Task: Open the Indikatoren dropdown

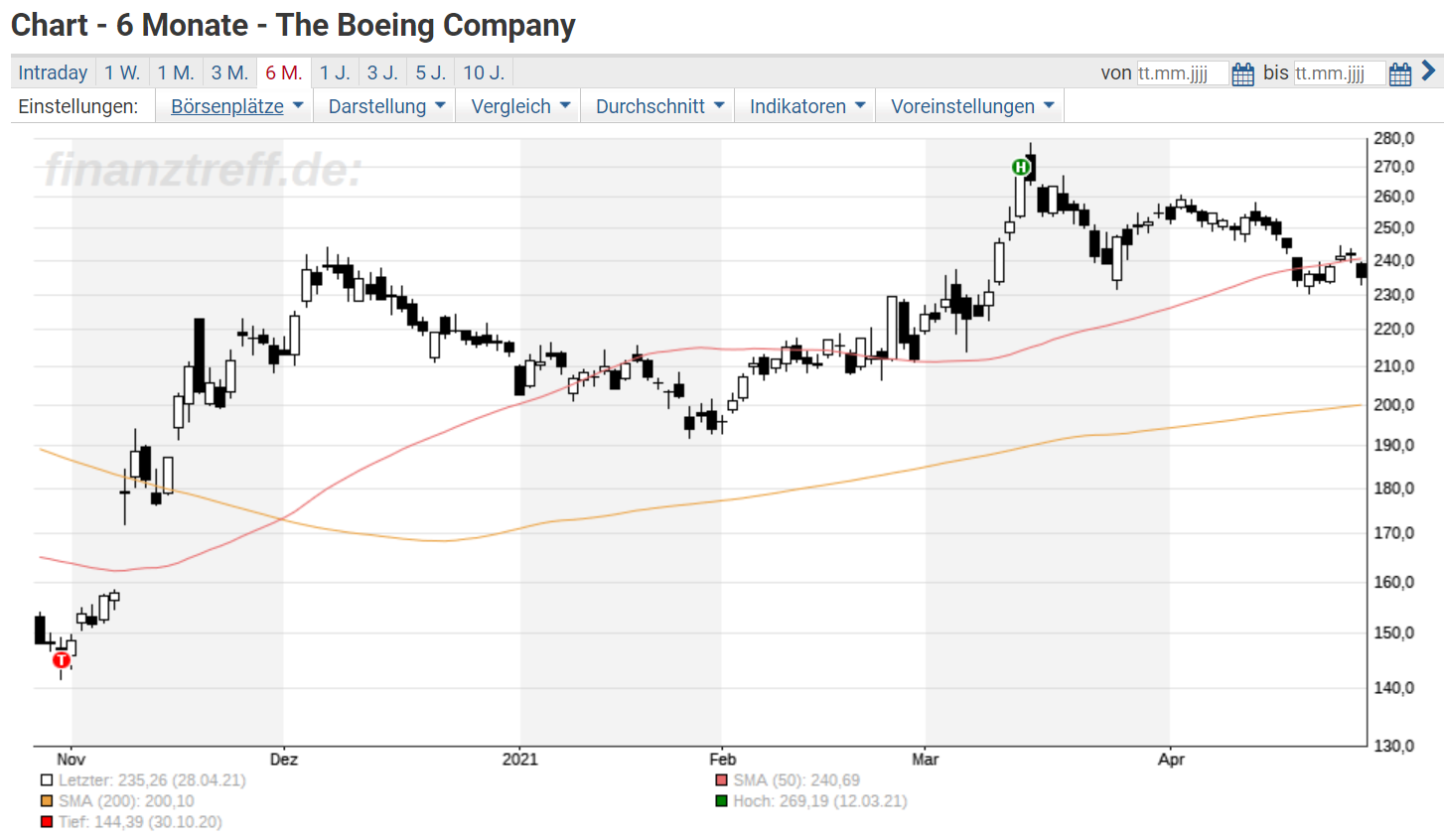Action: (x=806, y=106)
